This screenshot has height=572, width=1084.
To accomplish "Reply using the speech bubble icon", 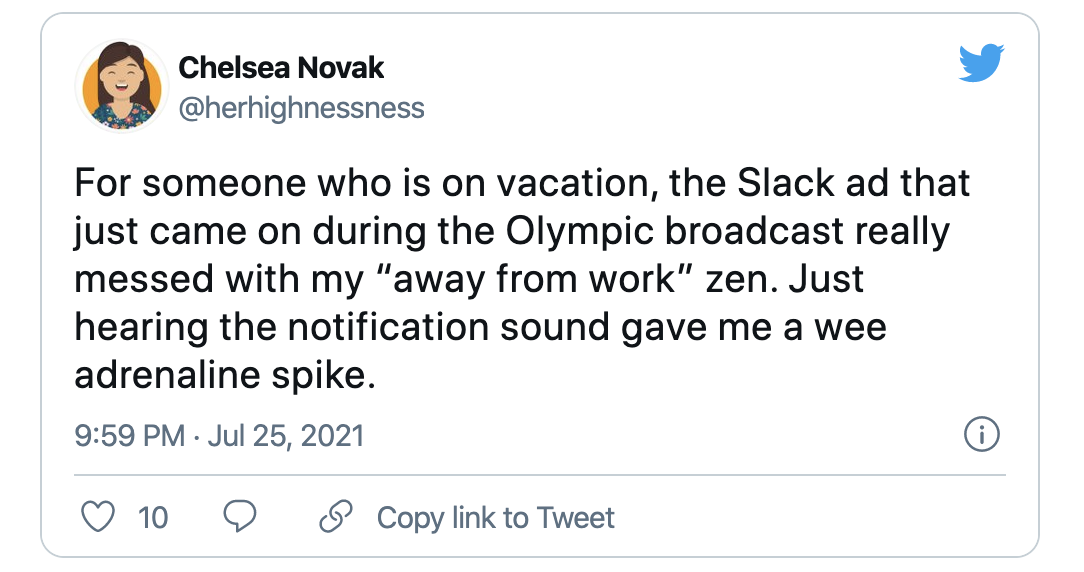I will pyautogui.click(x=240, y=517).
